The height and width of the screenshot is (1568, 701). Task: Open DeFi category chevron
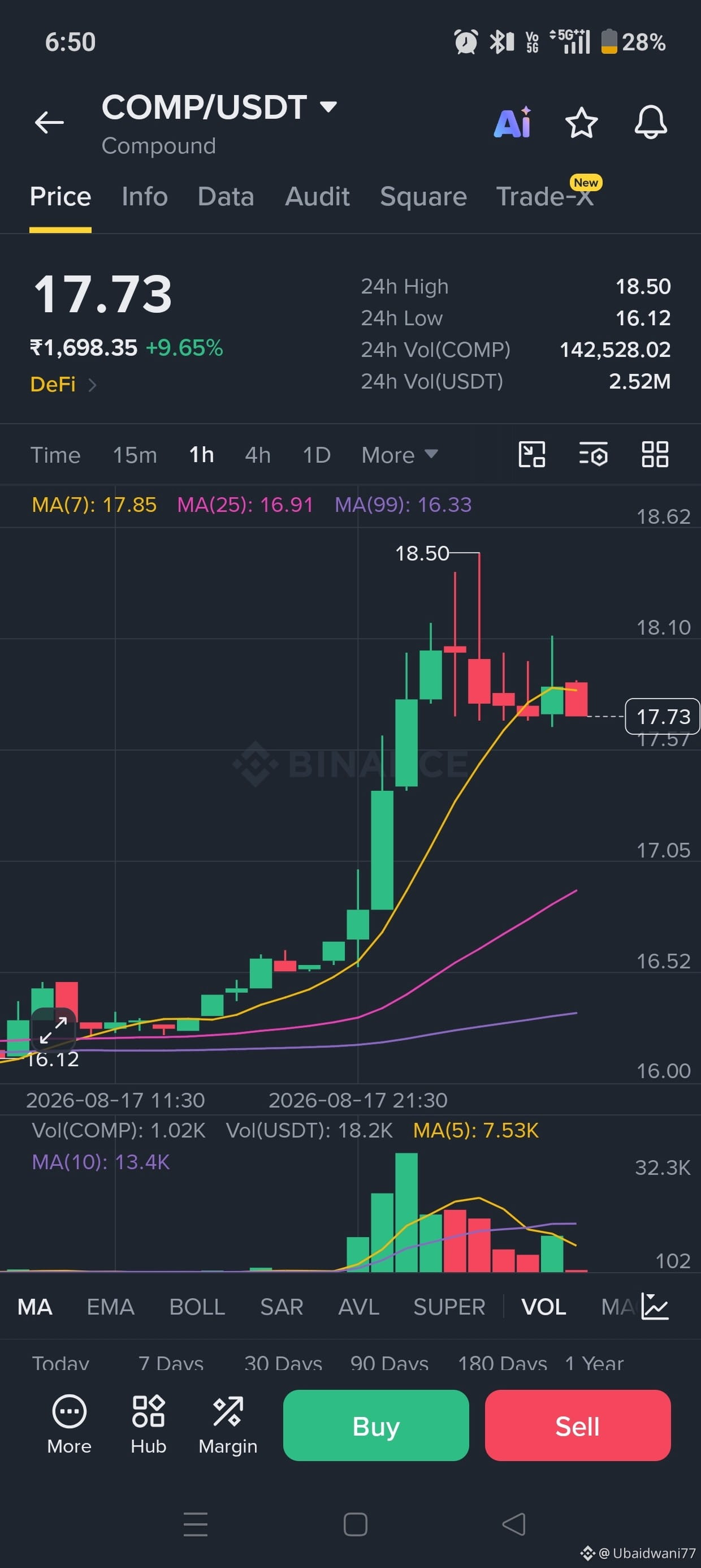(x=92, y=385)
